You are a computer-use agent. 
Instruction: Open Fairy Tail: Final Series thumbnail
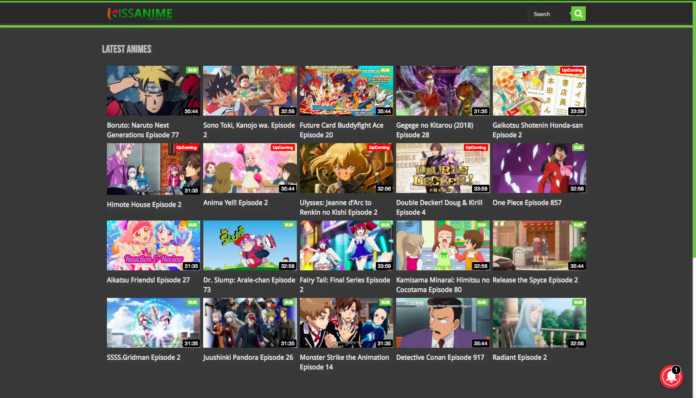346,245
